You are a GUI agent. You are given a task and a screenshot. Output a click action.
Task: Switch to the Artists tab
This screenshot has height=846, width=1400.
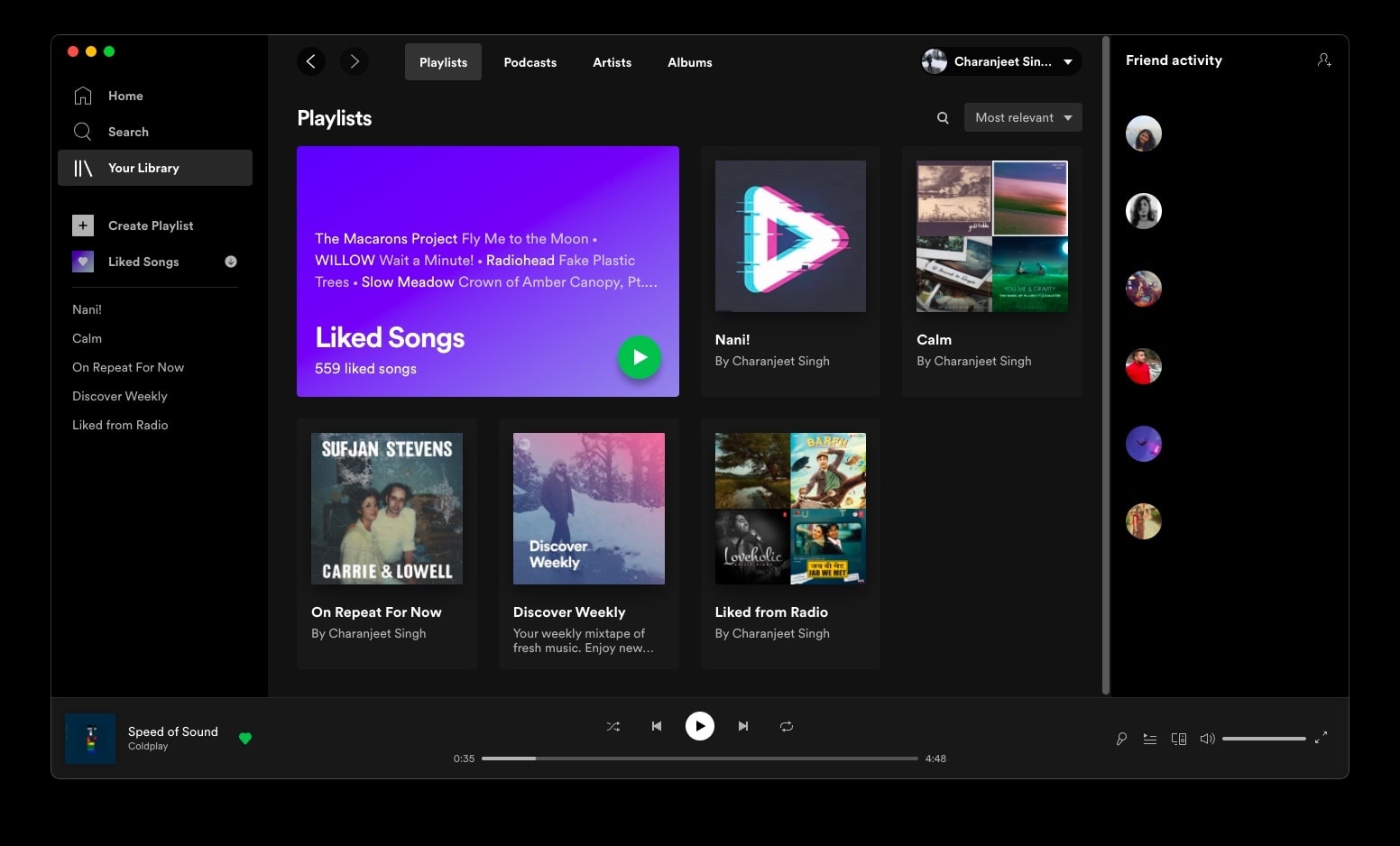pos(612,61)
